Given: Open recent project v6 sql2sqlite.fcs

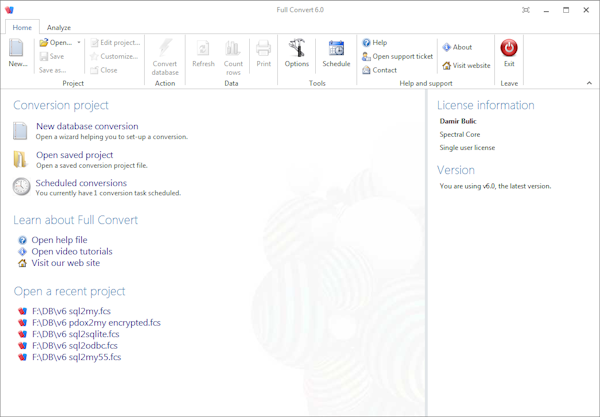Looking at the screenshot, I should (76, 334).
